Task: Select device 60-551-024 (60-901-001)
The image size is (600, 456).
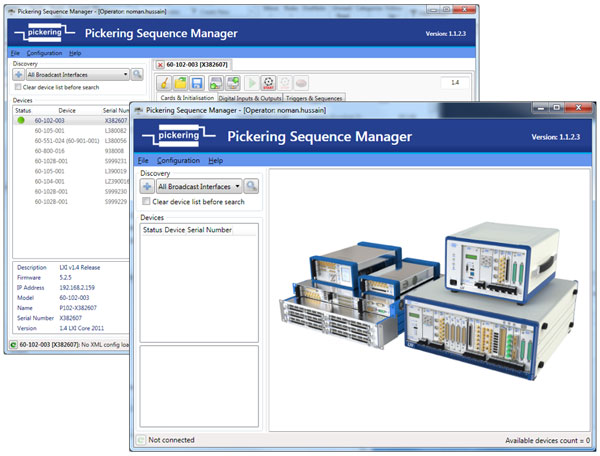Action: [x=71, y=141]
